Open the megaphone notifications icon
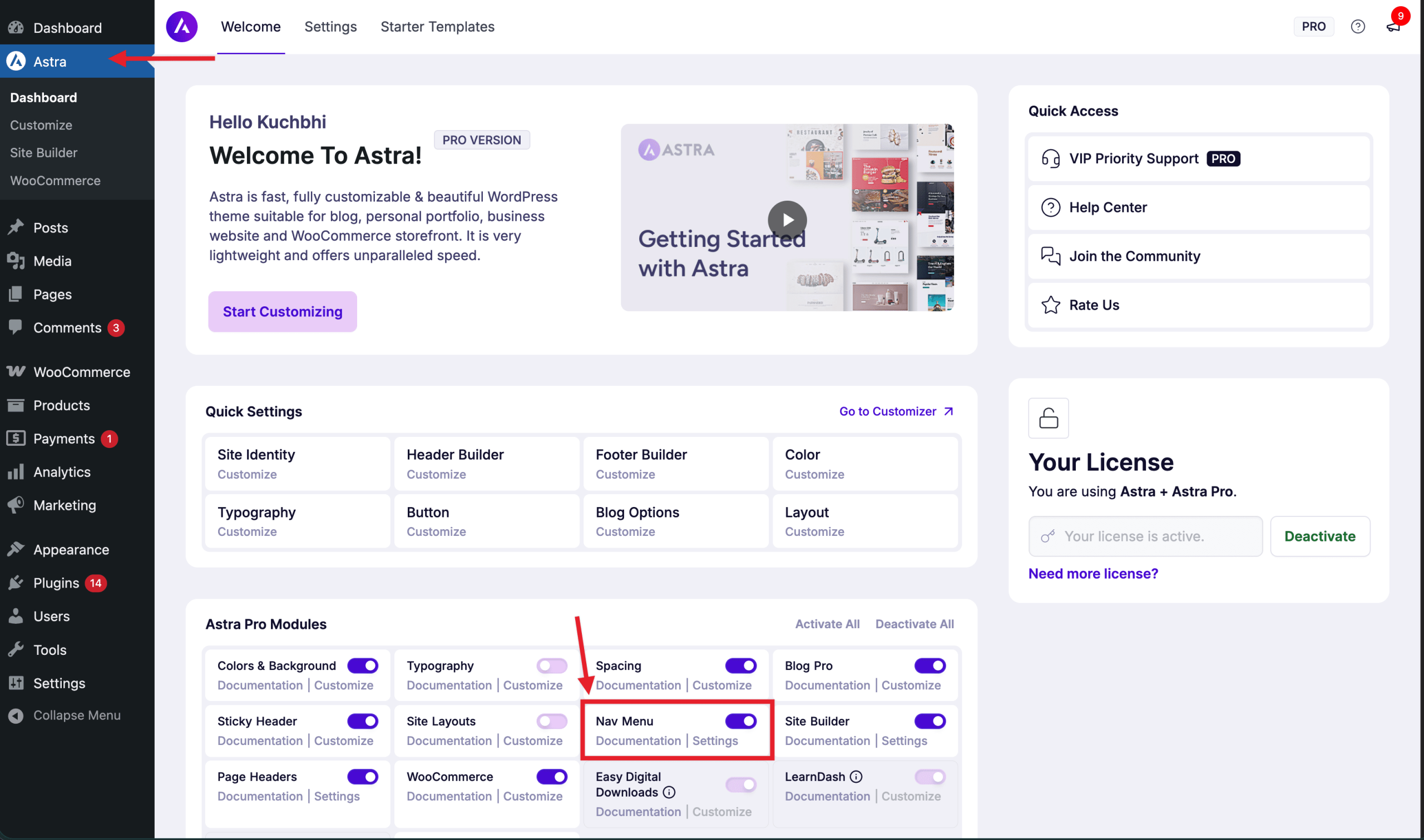 [x=1392, y=27]
